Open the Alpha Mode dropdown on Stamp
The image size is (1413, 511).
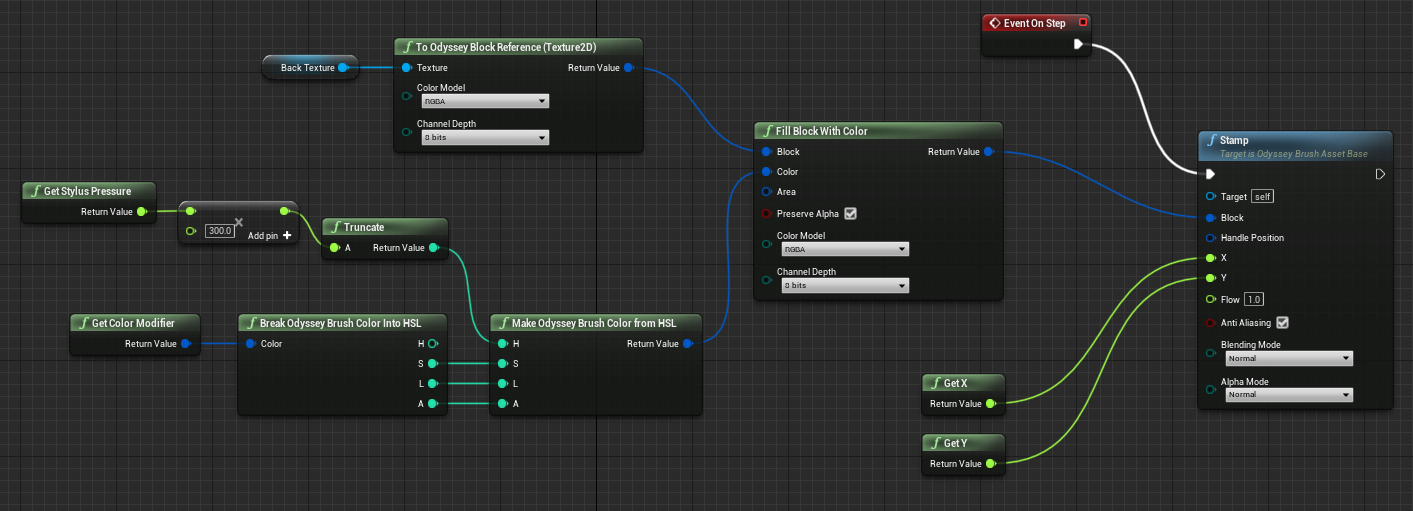pyautogui.click(x=1288, y=395)
